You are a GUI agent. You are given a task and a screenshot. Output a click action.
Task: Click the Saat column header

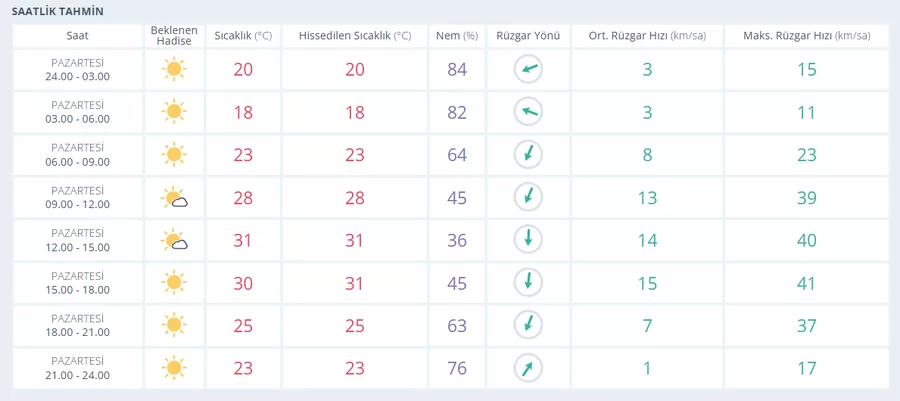click(x=77, y=36)
